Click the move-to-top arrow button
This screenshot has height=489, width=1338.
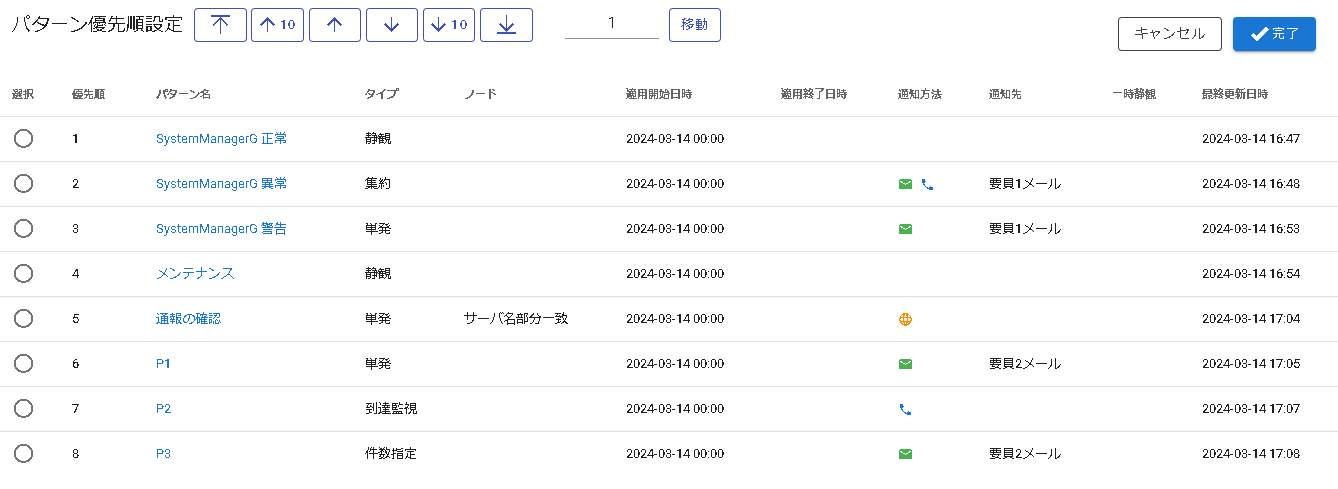click(x=220, y=25)
